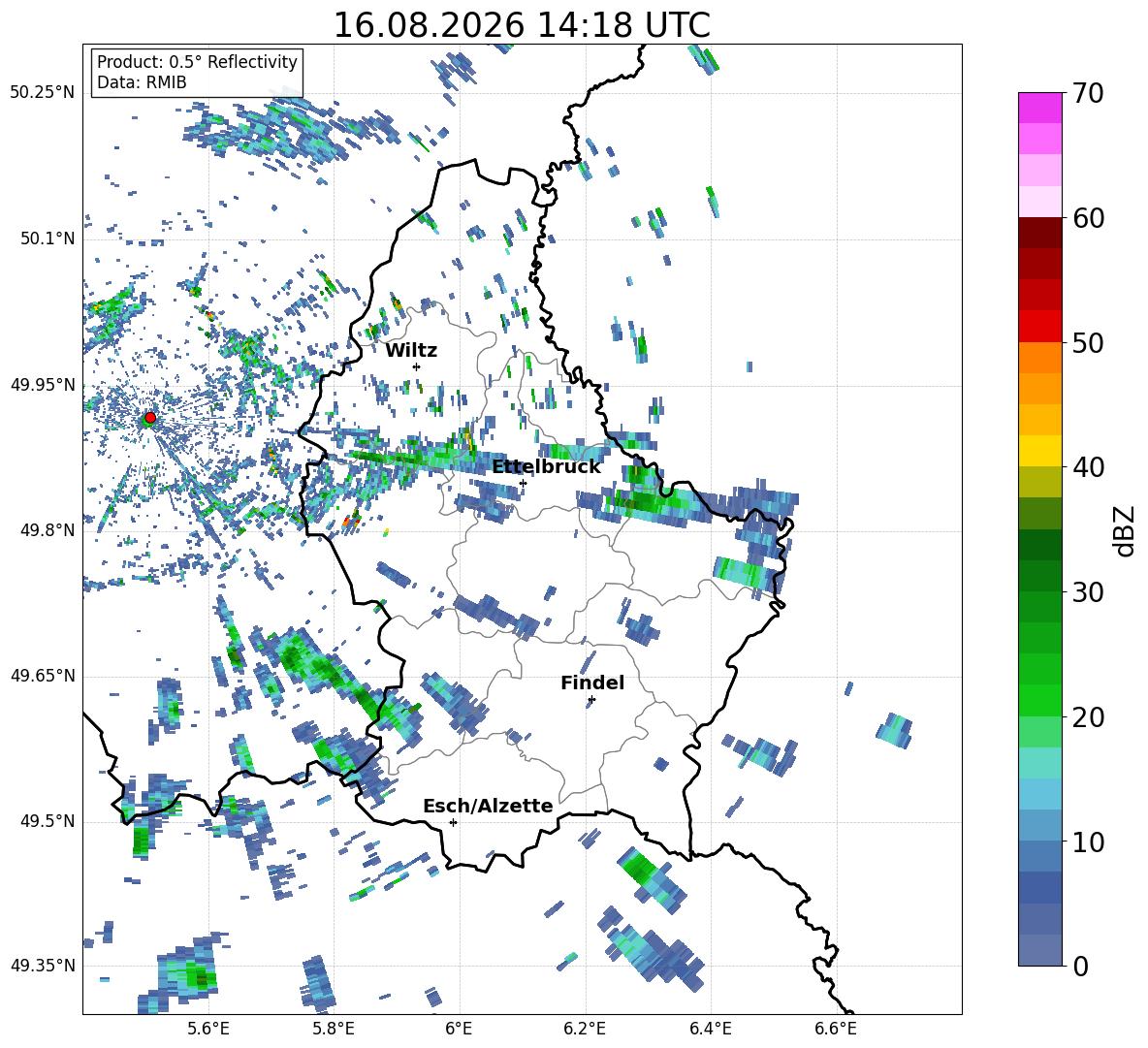Pick the red 50 dBZ colorbar swatch

[x=1039, y=327]
